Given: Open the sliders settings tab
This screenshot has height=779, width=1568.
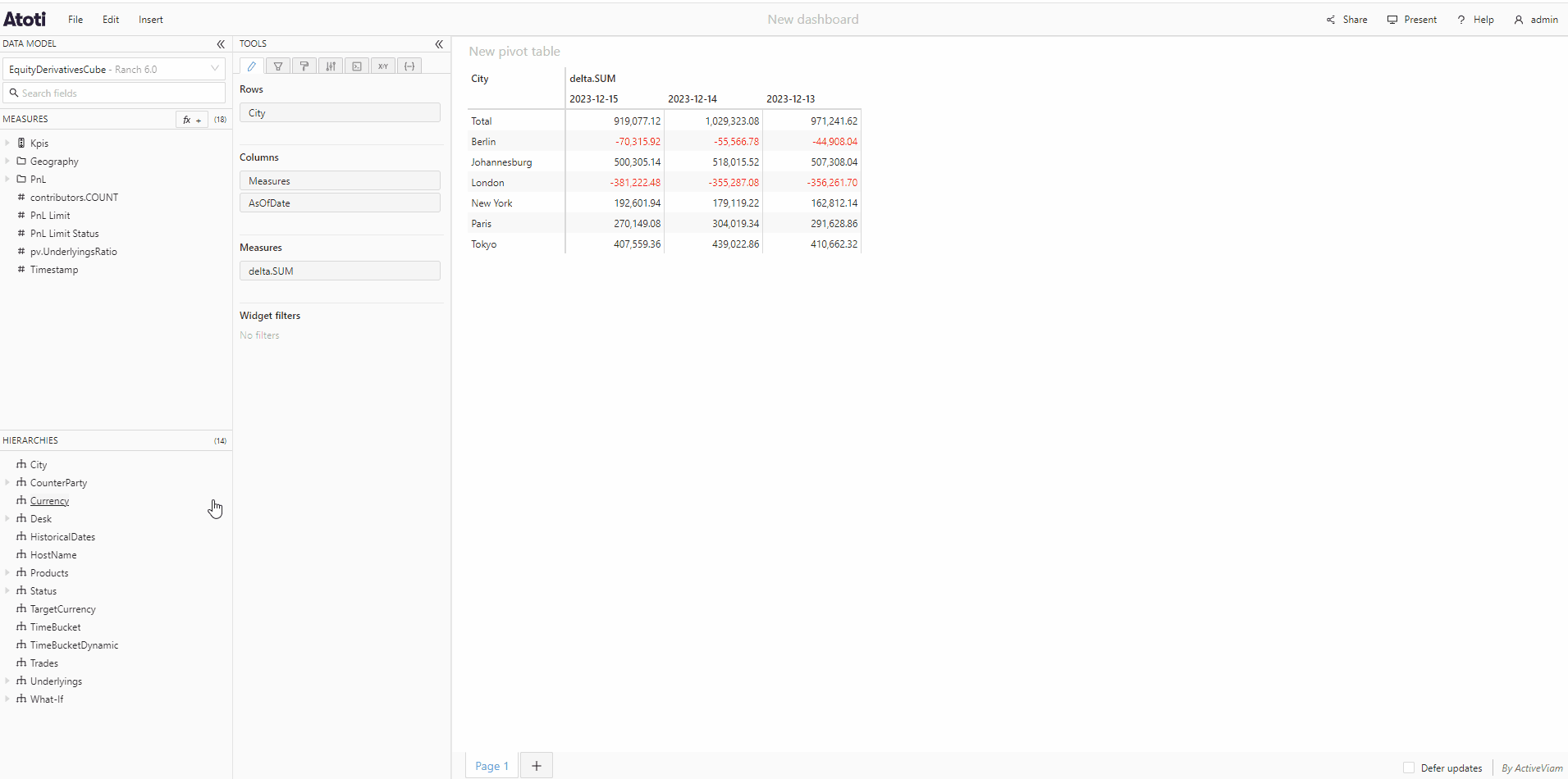Looking at the screenshot, I should (x=331, y=66).
